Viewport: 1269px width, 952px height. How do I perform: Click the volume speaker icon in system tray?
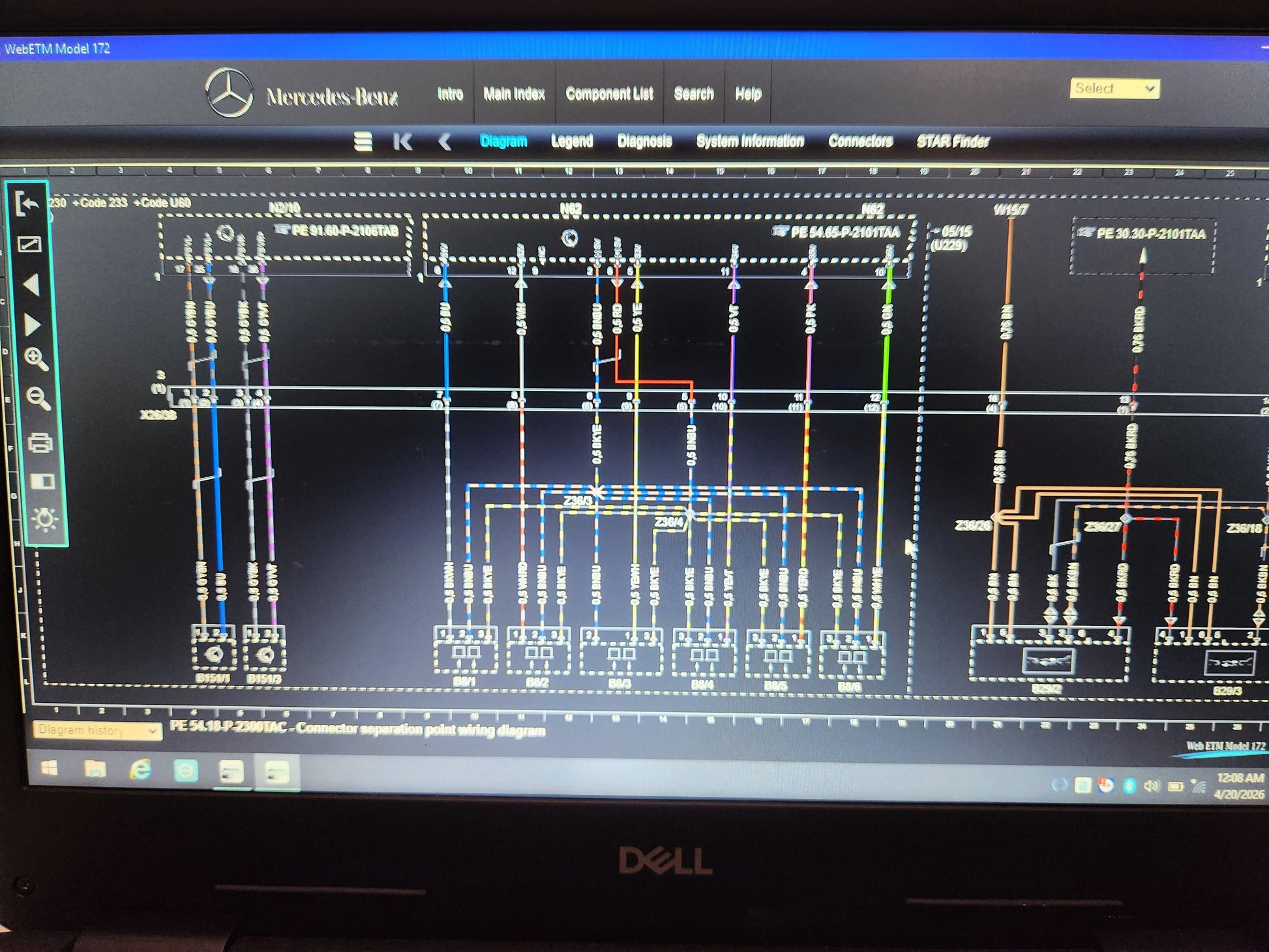1152,786
